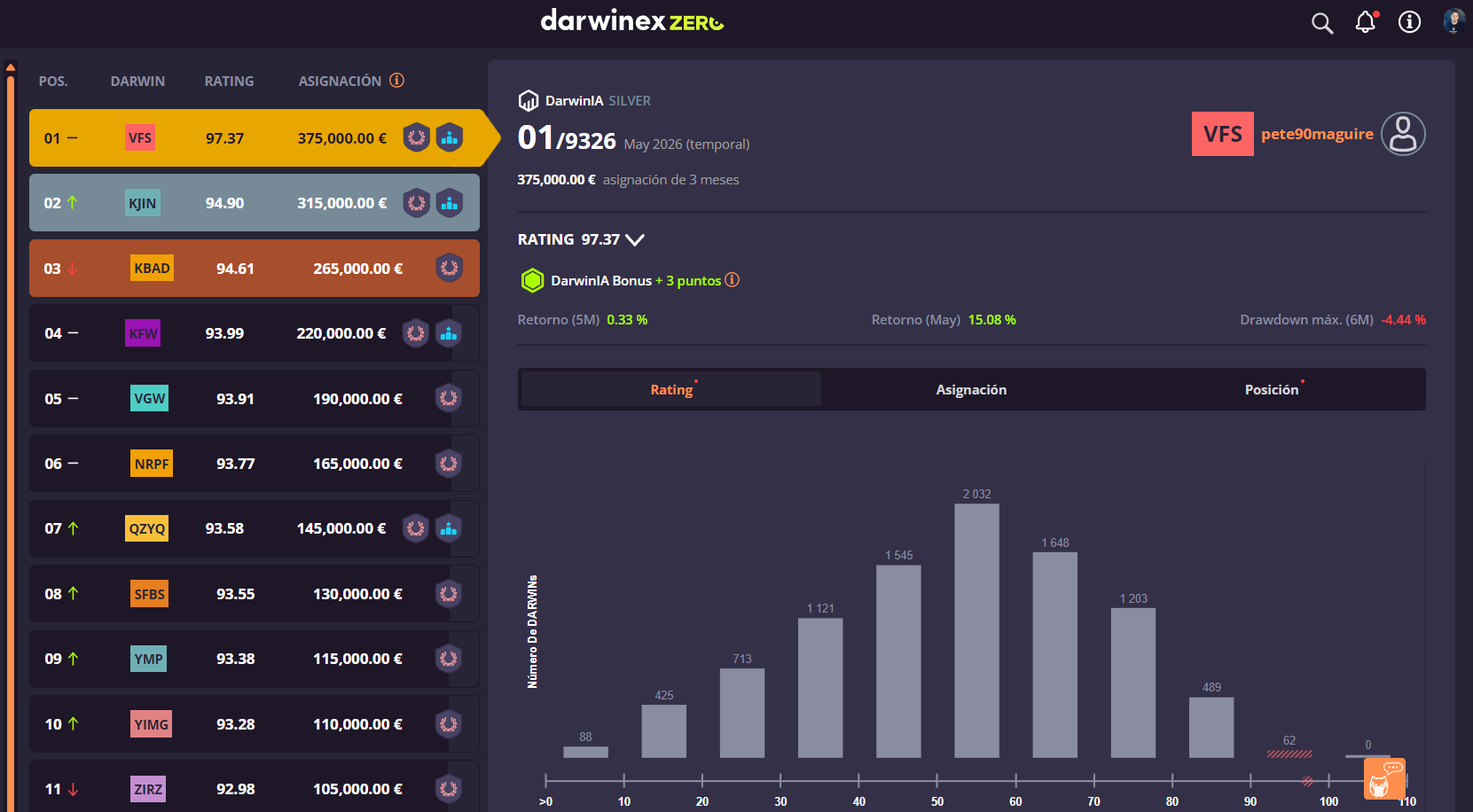Select the SFBS ticker in row 08

tap(149, 594)
